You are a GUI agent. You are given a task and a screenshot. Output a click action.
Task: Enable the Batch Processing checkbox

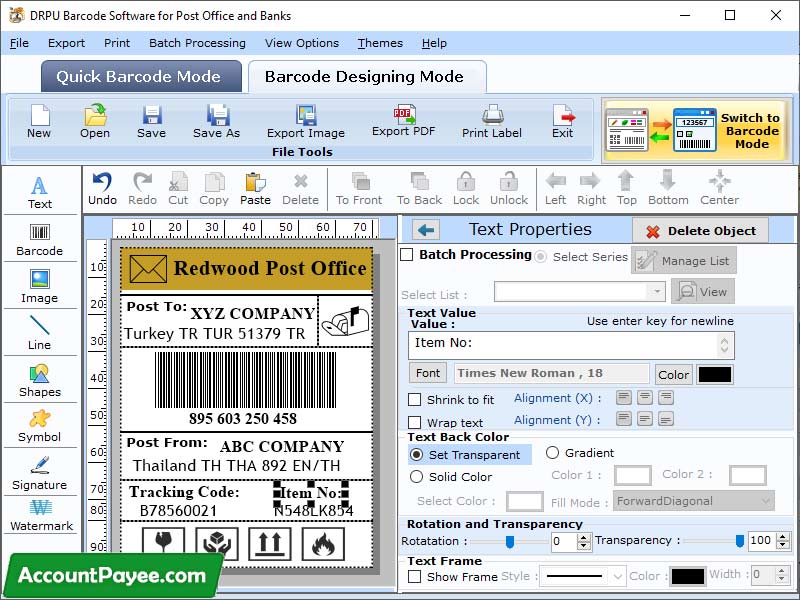407,255
